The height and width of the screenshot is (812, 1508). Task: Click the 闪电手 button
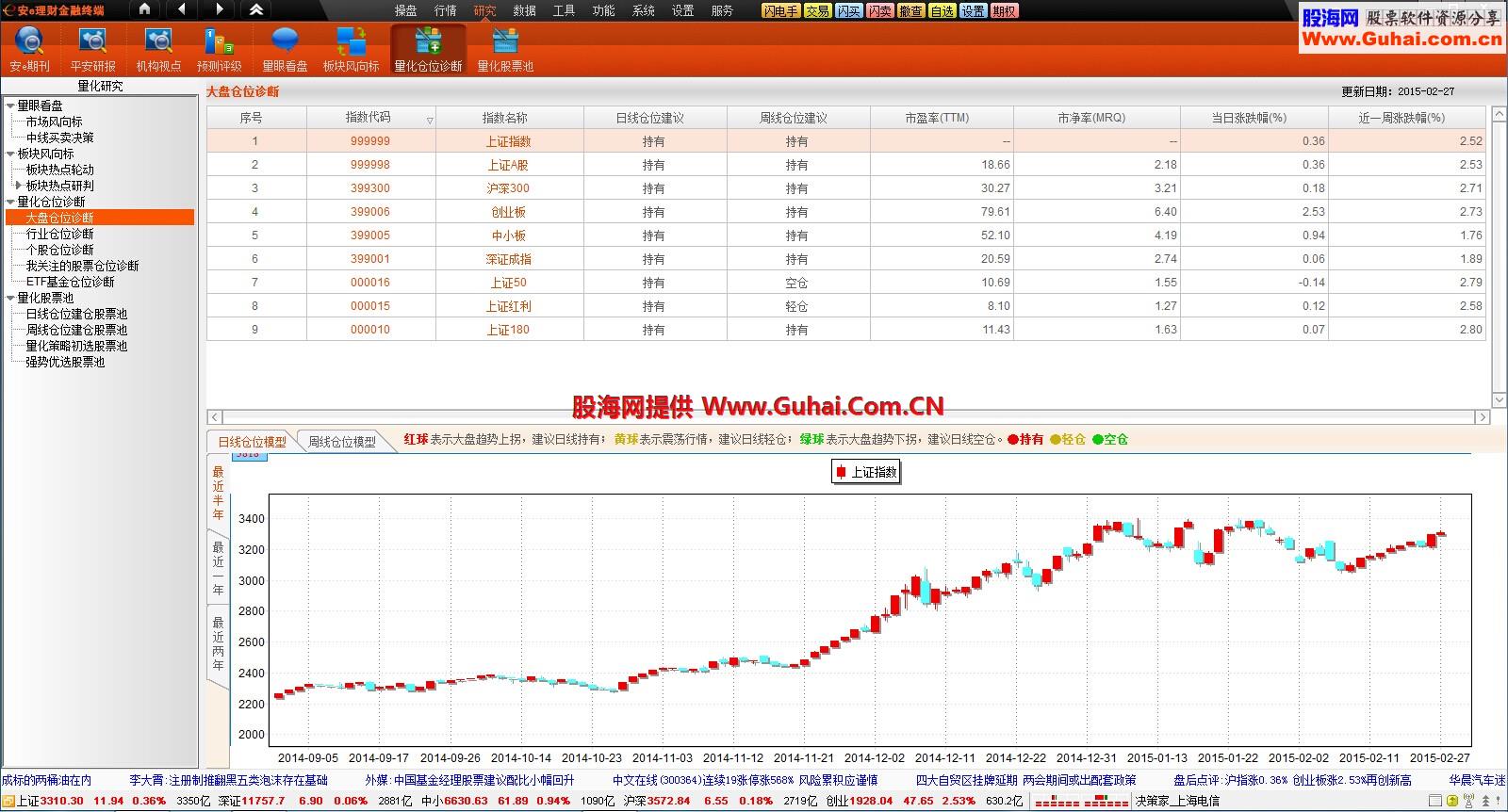781,10
